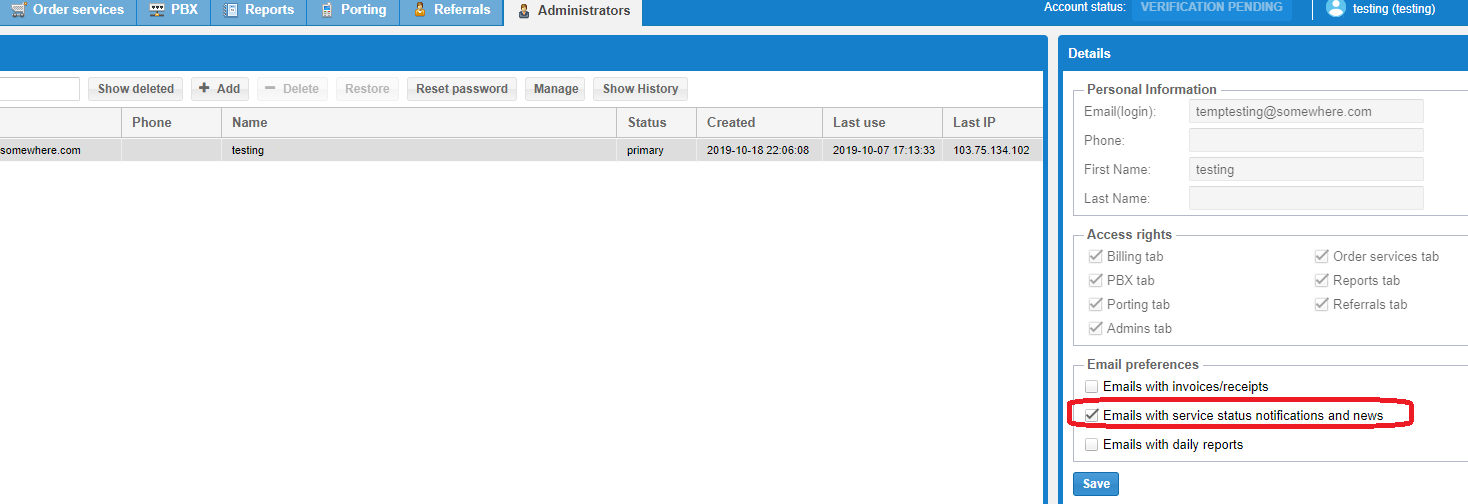Click the user avatar icon beside testing

(1335, 8)
